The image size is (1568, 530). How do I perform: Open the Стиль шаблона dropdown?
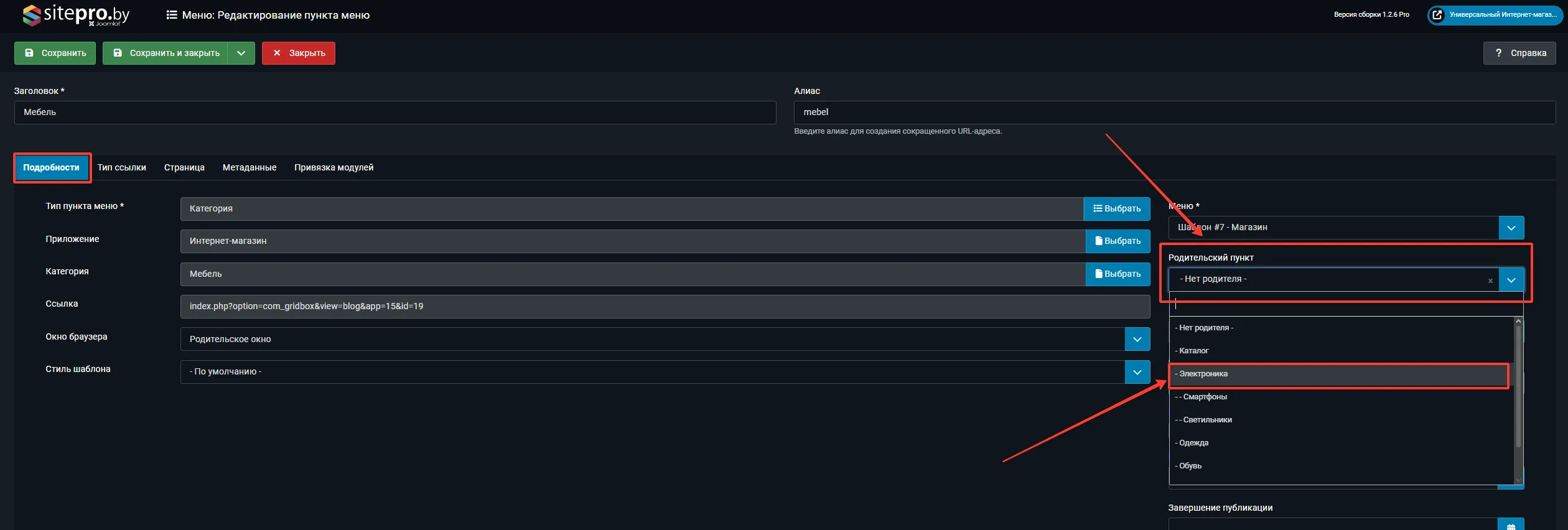coord(1137,372)
